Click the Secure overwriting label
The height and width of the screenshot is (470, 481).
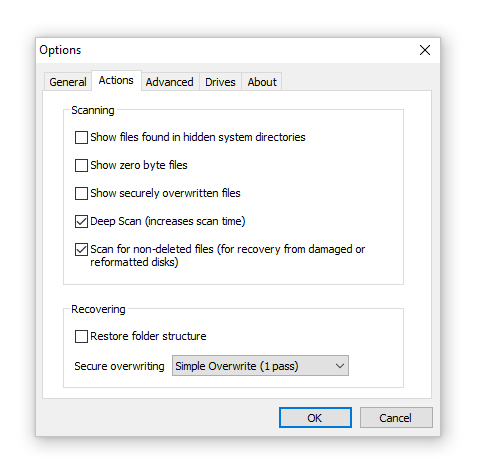click(x=119, y=366)
